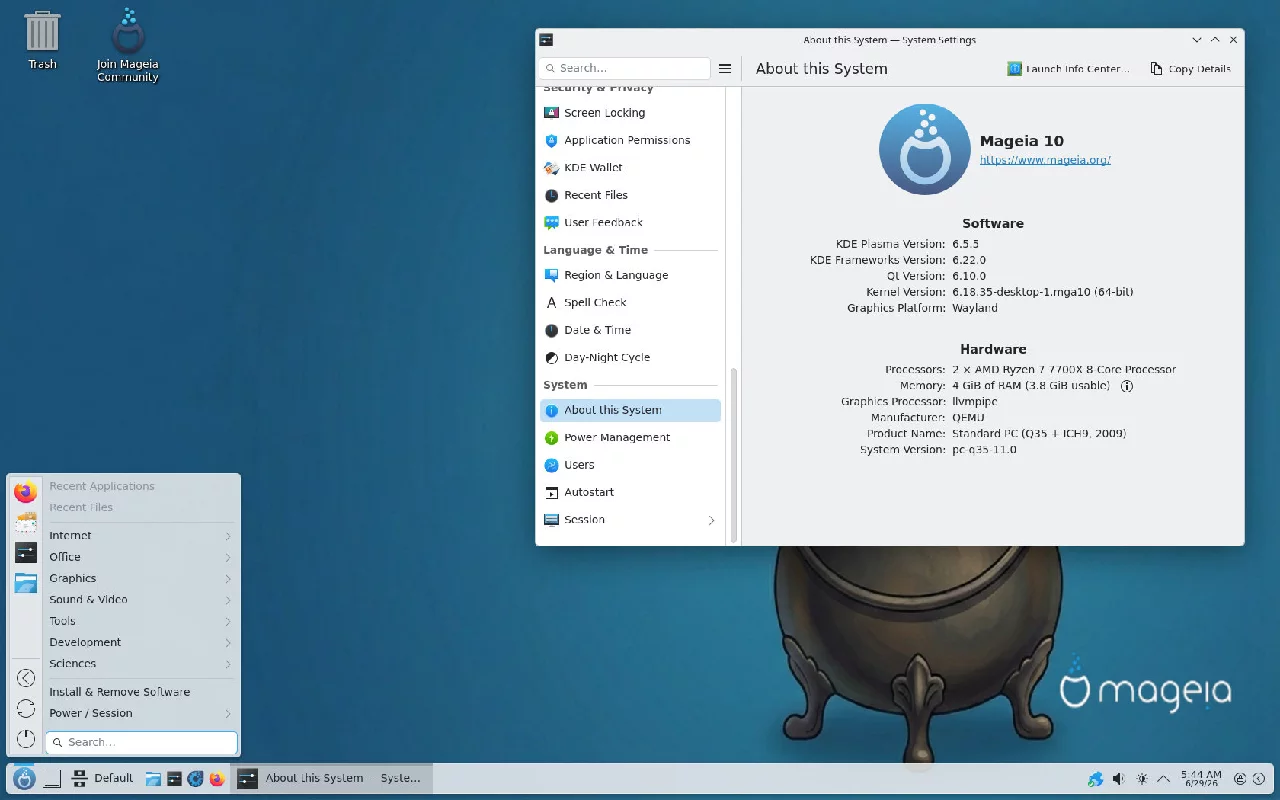Viewport: 1280px width, 800px height.
Task: Open the Trash desktop icon
Action: [42, 40]
